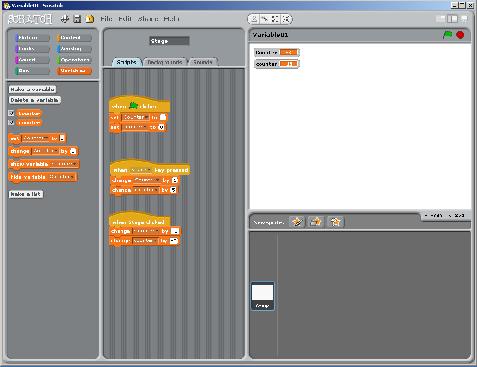This screenshot has height=367, width=477.
Task: Open the File menu
Action: pos(106,19)
